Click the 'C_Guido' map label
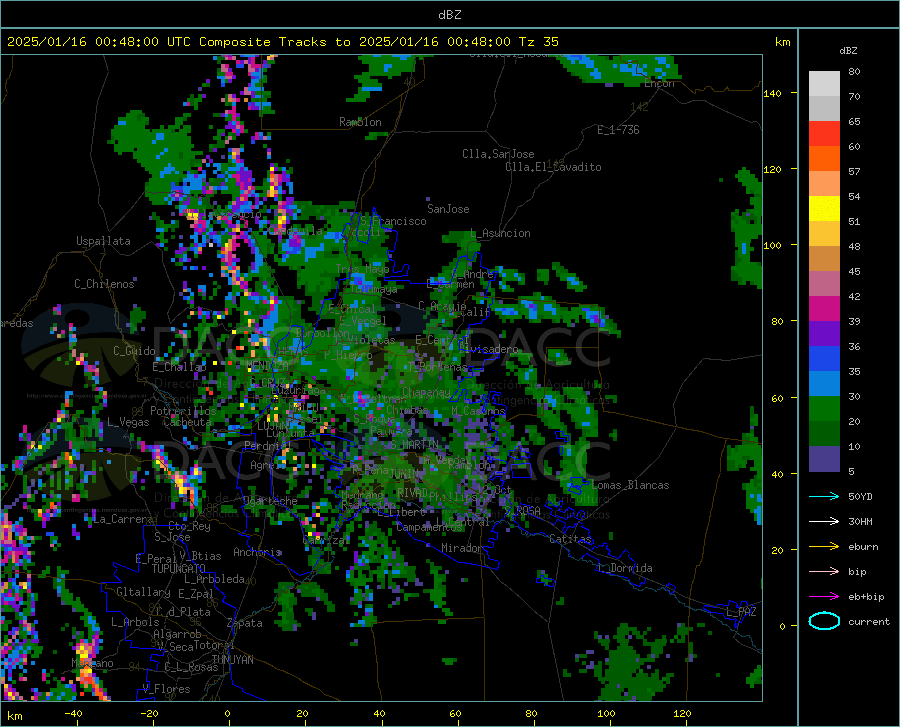This screenshot has height=727, width=900. click(x=134, y=351)
